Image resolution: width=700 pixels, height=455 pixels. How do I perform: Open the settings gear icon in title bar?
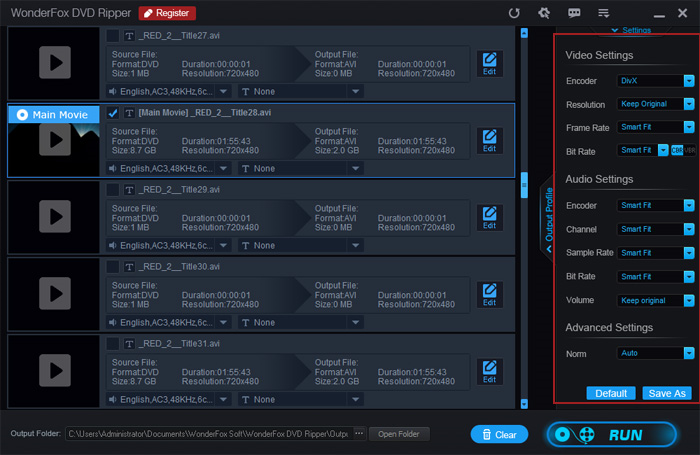click(544, 13)
